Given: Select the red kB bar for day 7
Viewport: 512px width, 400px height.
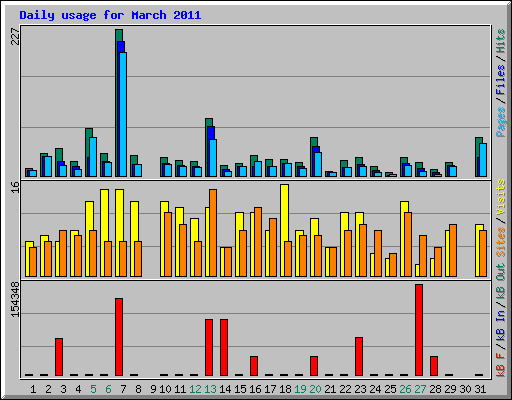Looking at the screenshot, I should pyautogui.click(x=119, y=337).
